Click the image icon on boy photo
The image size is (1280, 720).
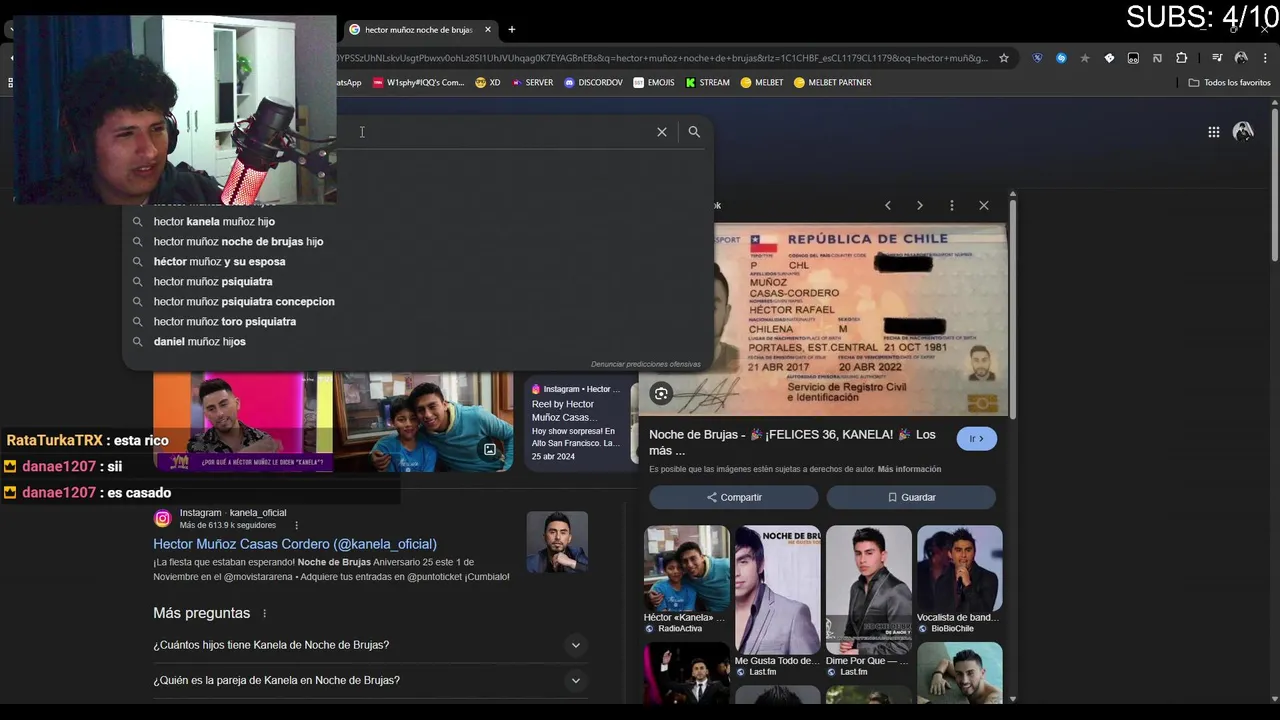coord(490,450)
